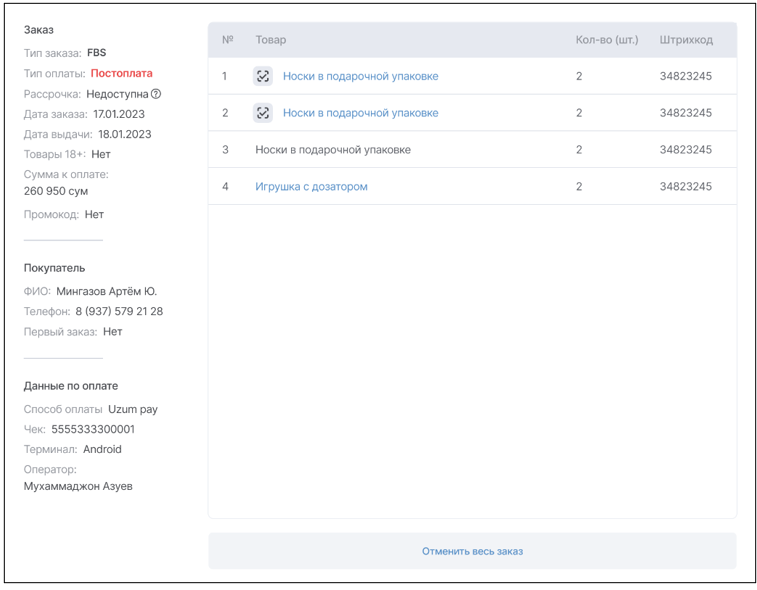Click the Uzum pay payment method
The width and height of the screenshot is (757, 590).
(x=133, y=409)
